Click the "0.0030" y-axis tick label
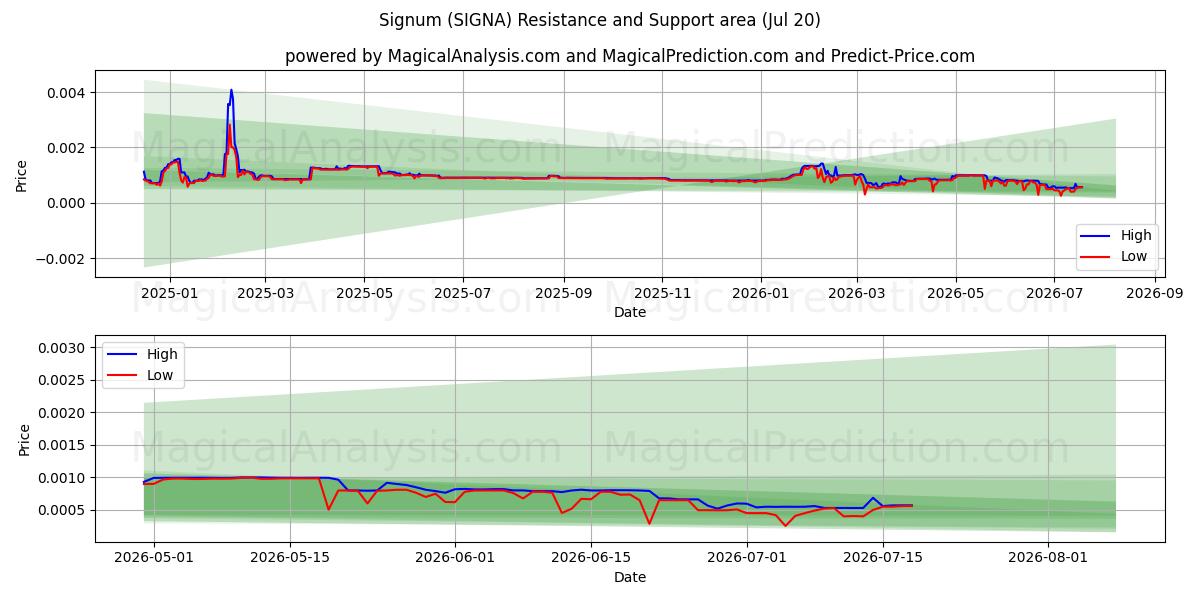This screenshot has height=600, width=1200. (x=64, y=348)
